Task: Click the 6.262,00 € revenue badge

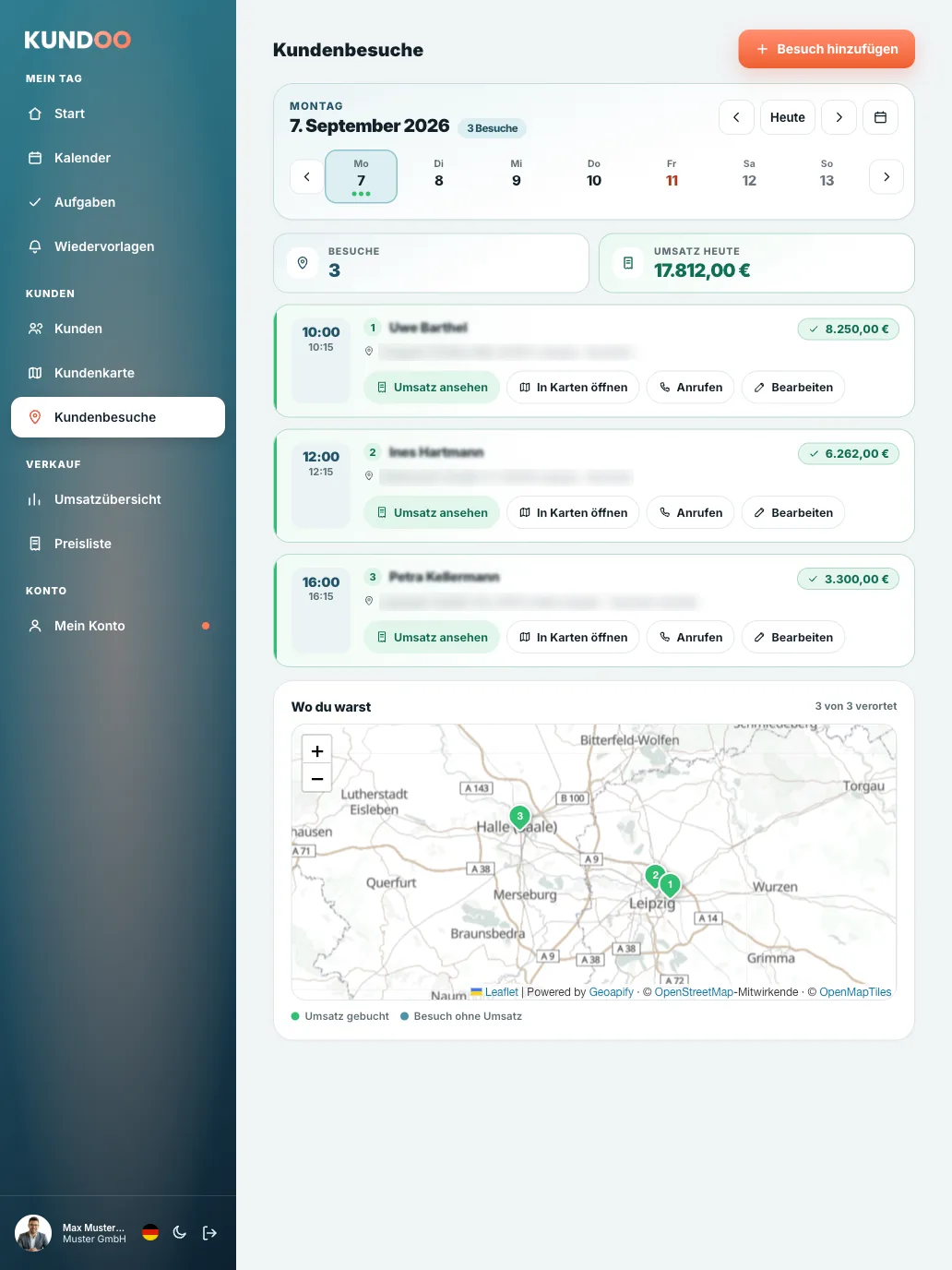Action: (849, 453)
